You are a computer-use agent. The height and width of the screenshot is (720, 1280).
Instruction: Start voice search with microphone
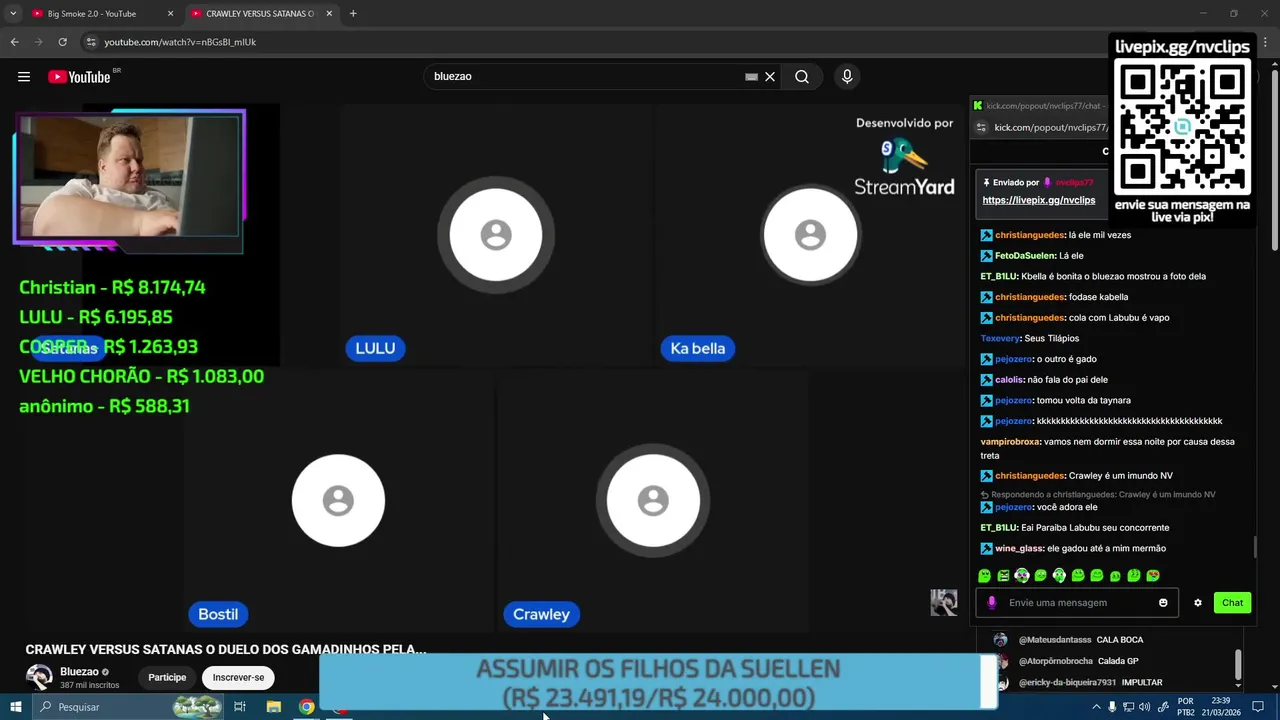[847, 77]
